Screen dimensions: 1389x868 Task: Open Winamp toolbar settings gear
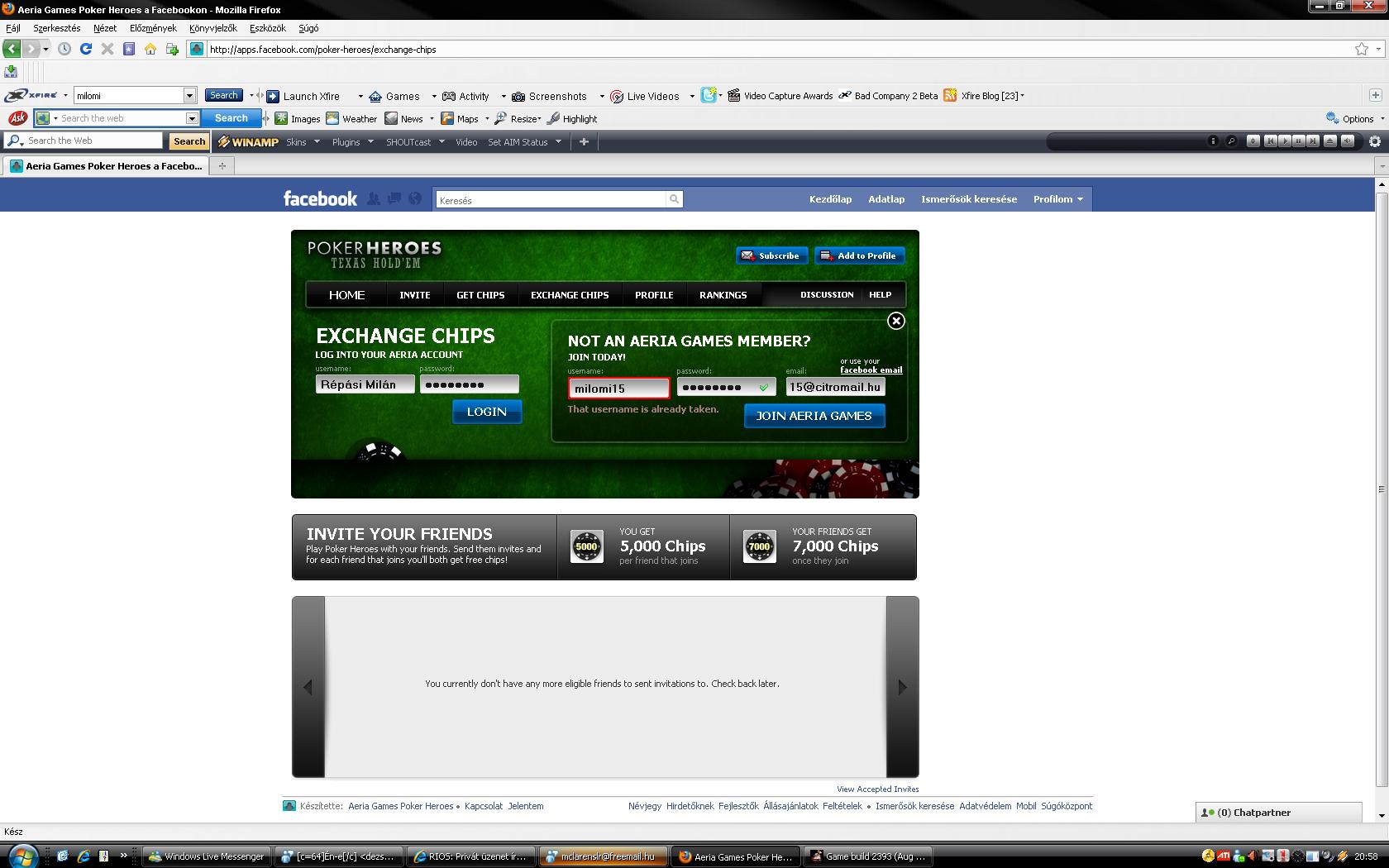(x=1375, y=141)
